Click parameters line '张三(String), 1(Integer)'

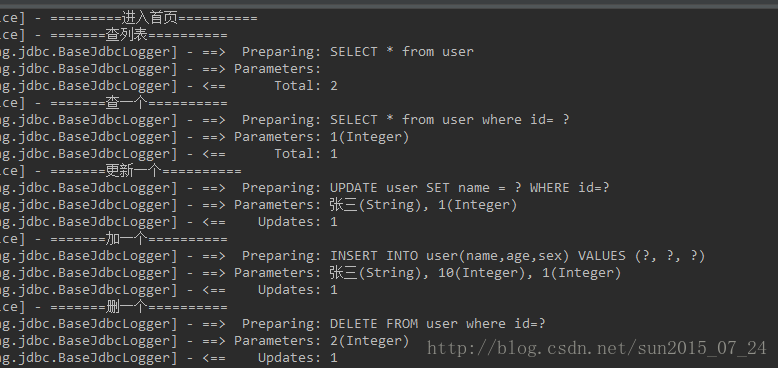pyautogui.click(x=259, y=204)
